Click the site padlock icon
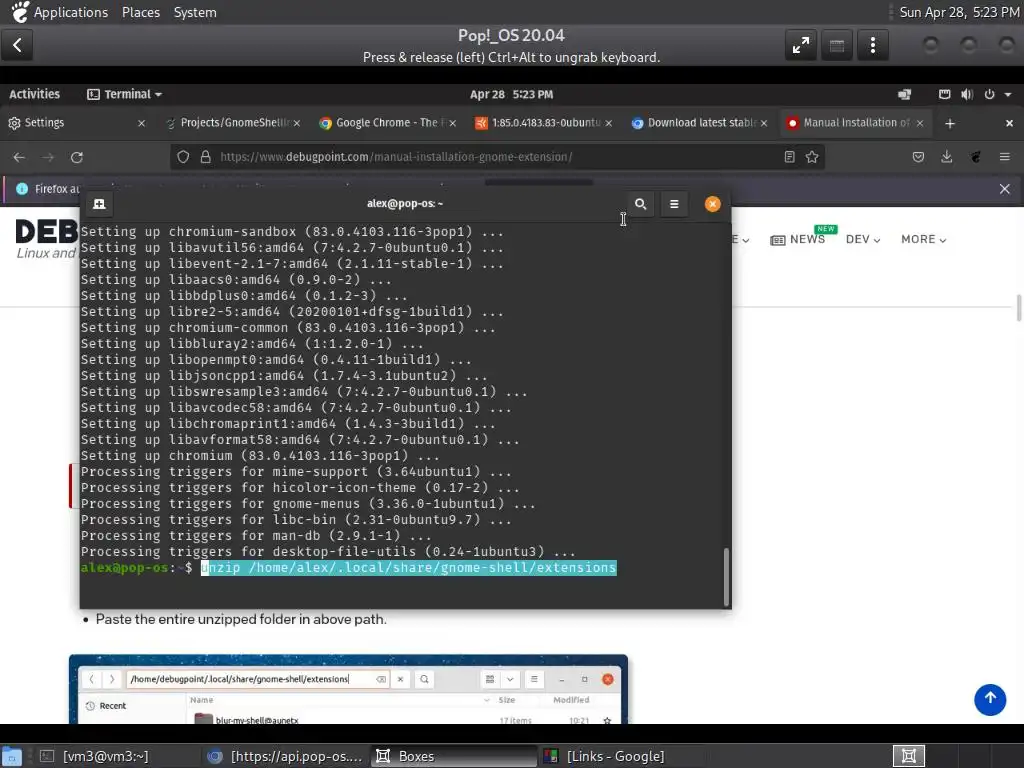 coord(206,157)
